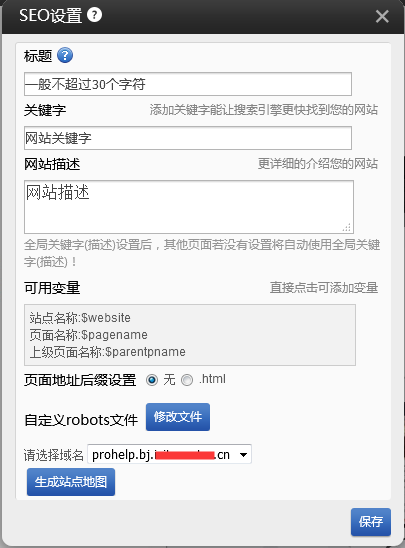Insert variable 页面名称:$pagename
This screenshot has height=548, width=405.
88,335
